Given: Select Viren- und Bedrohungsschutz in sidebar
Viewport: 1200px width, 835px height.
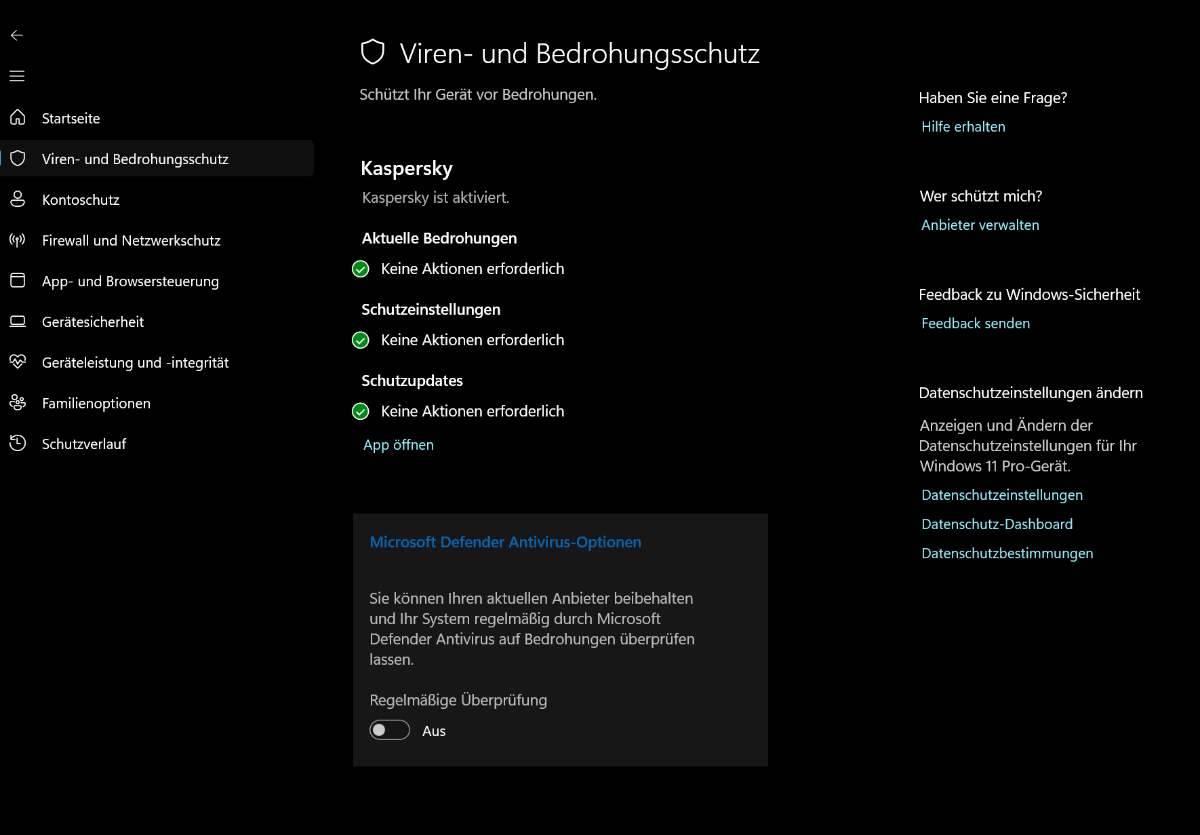Looking at the screenshot, I should (x=135, y=159).
